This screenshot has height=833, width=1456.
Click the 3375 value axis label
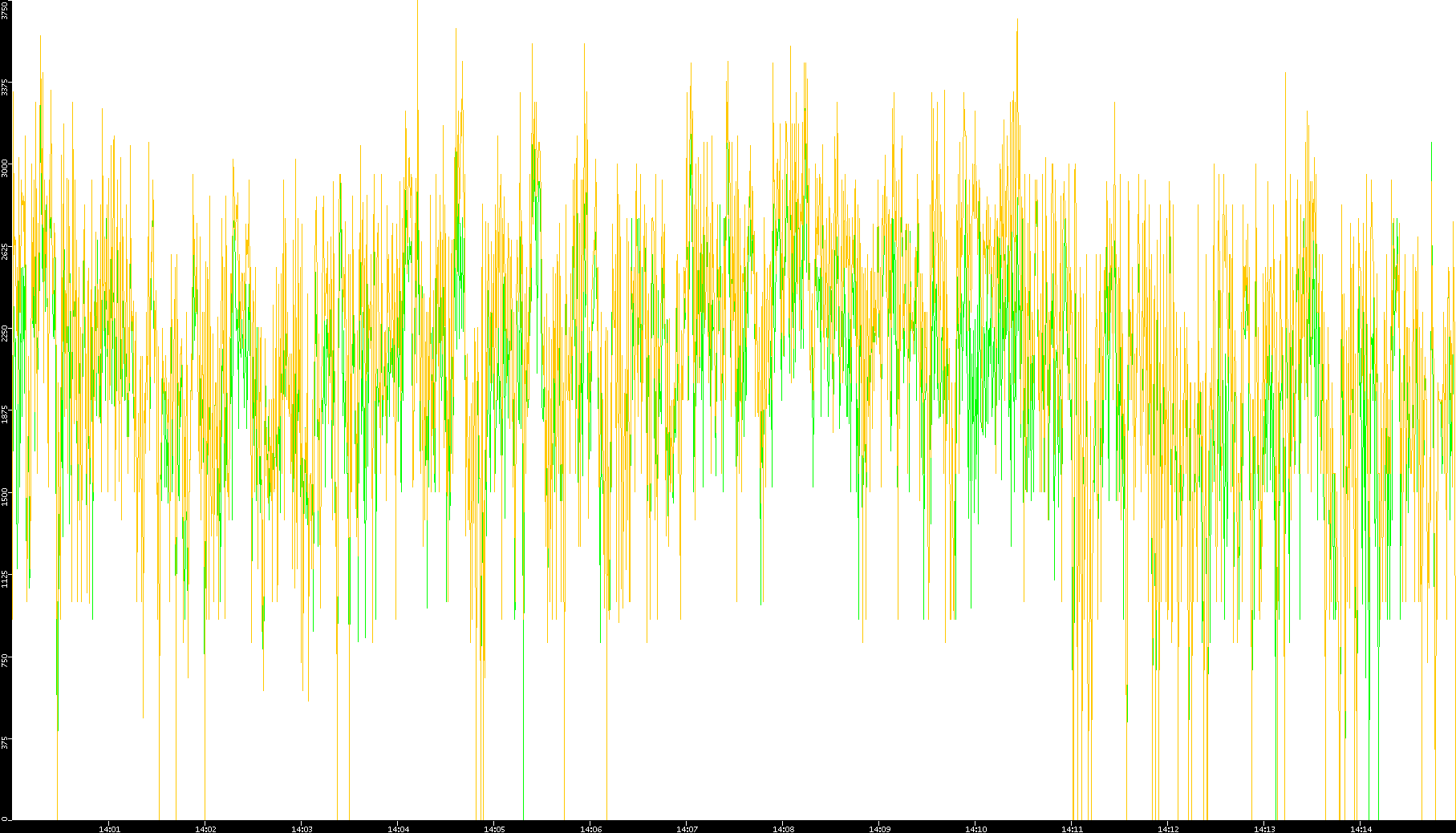coord(5,87)
